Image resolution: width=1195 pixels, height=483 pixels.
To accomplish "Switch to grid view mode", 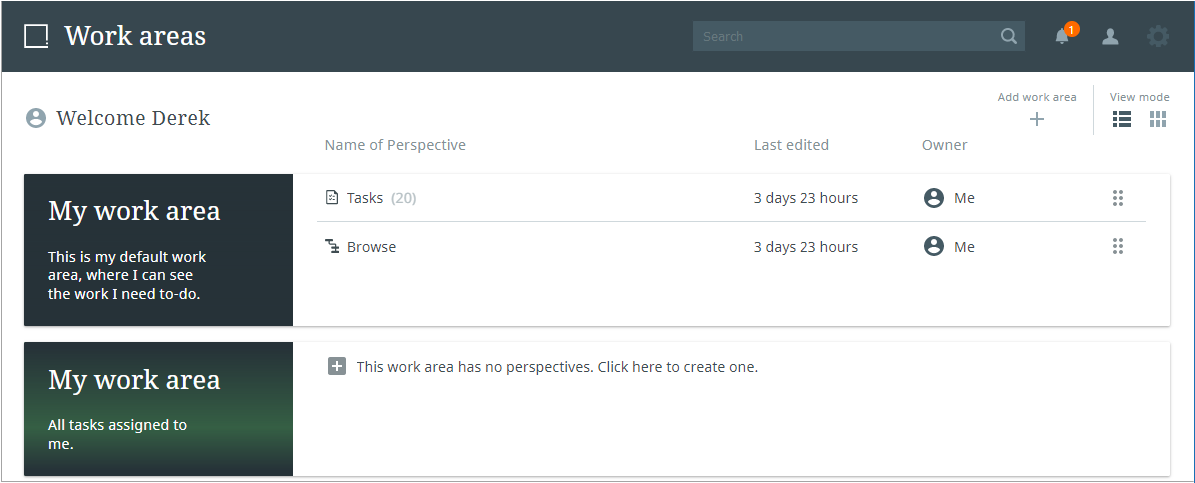I will coord(1158,119).
